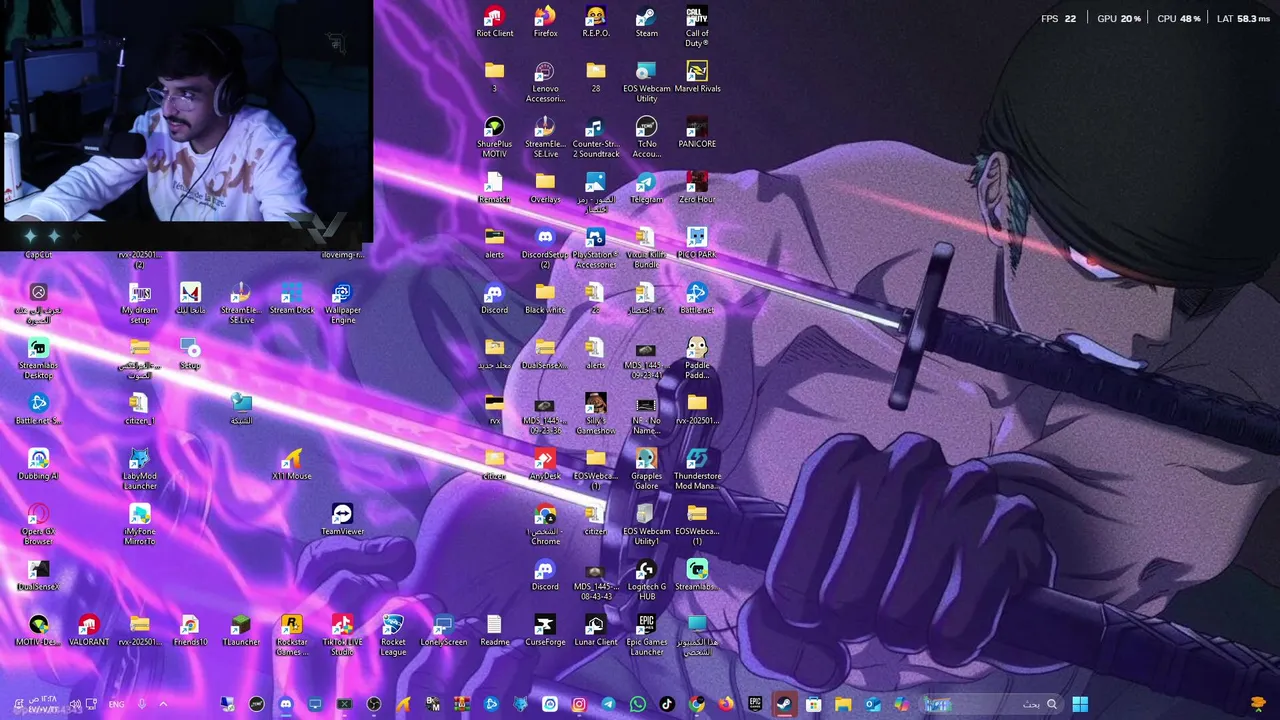Select the Logitech G HUB icon
Screen dimensions: 1280x720
tap(647, 579)
